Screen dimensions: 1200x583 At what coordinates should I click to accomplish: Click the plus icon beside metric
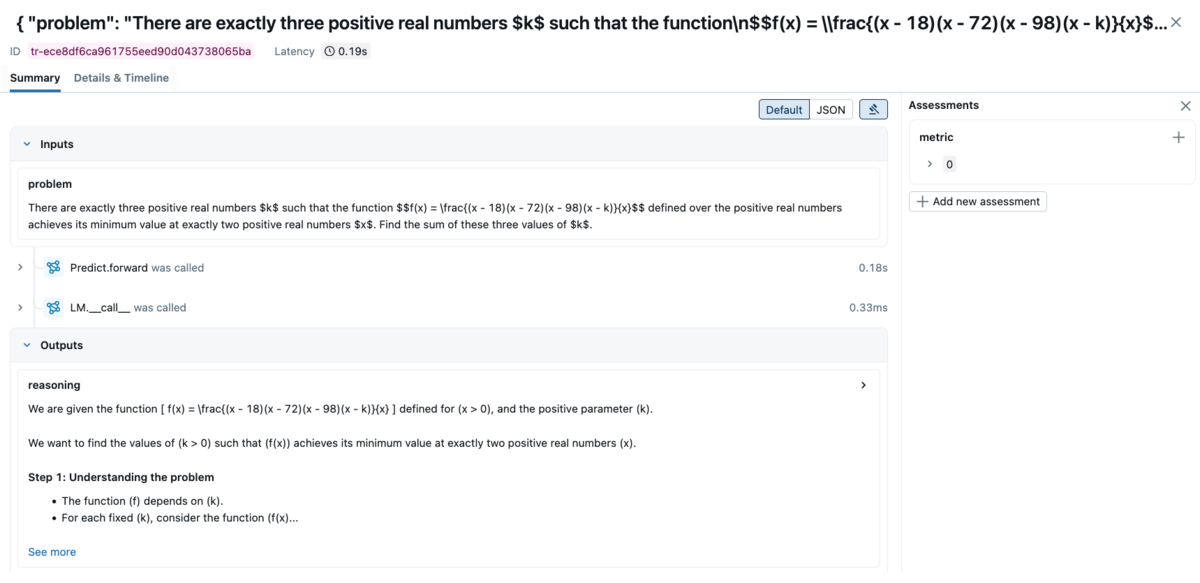click(x=1178, y=138)
